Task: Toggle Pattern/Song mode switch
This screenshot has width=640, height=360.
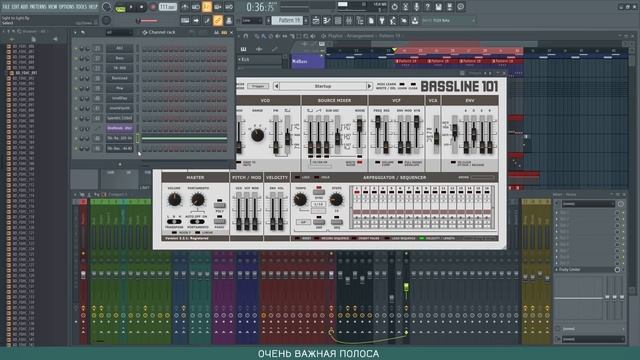Action: (x=120, y=7)
